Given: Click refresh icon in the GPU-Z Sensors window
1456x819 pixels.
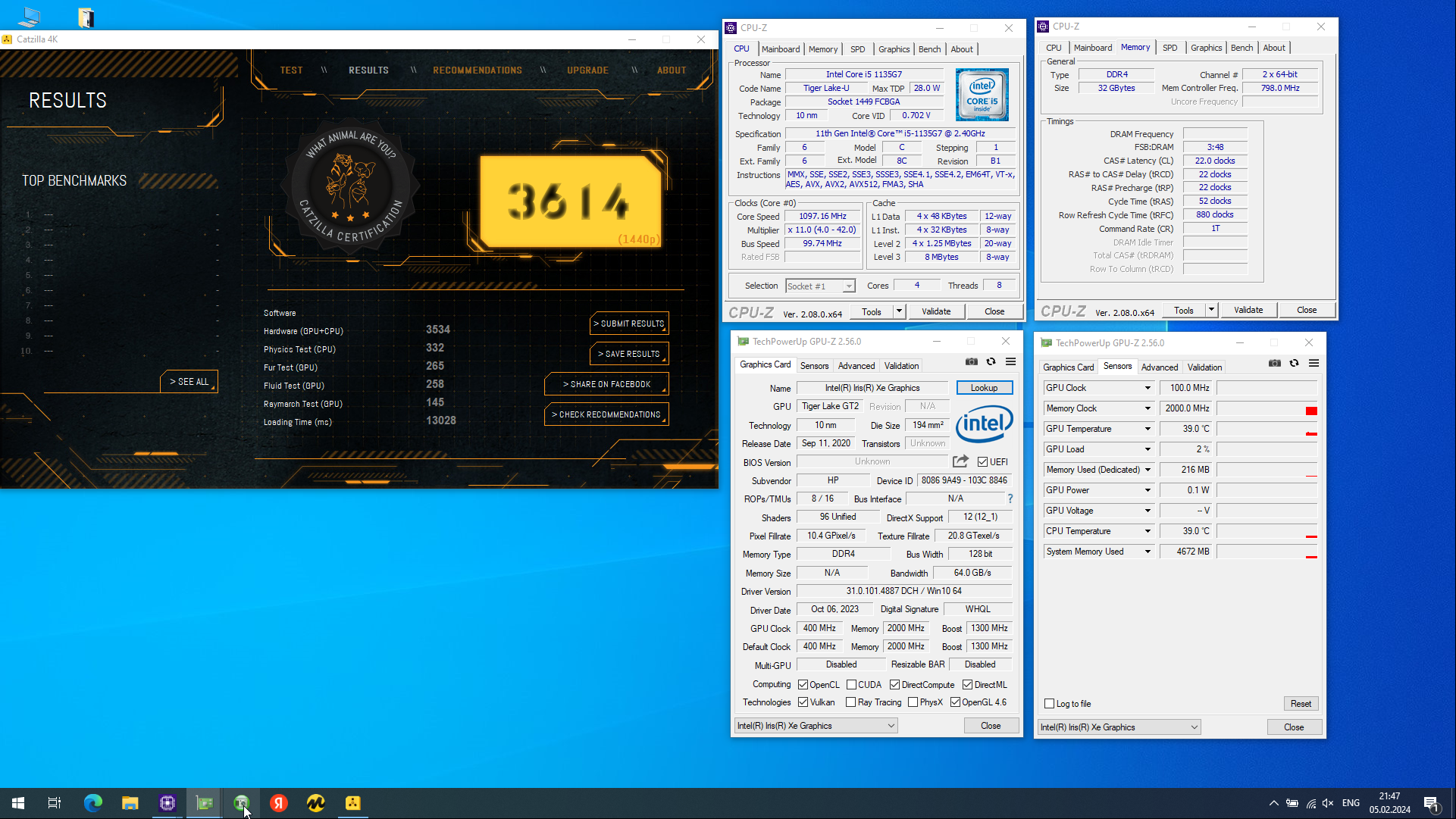Looking at the screenshot, I should coord(1294,364).
